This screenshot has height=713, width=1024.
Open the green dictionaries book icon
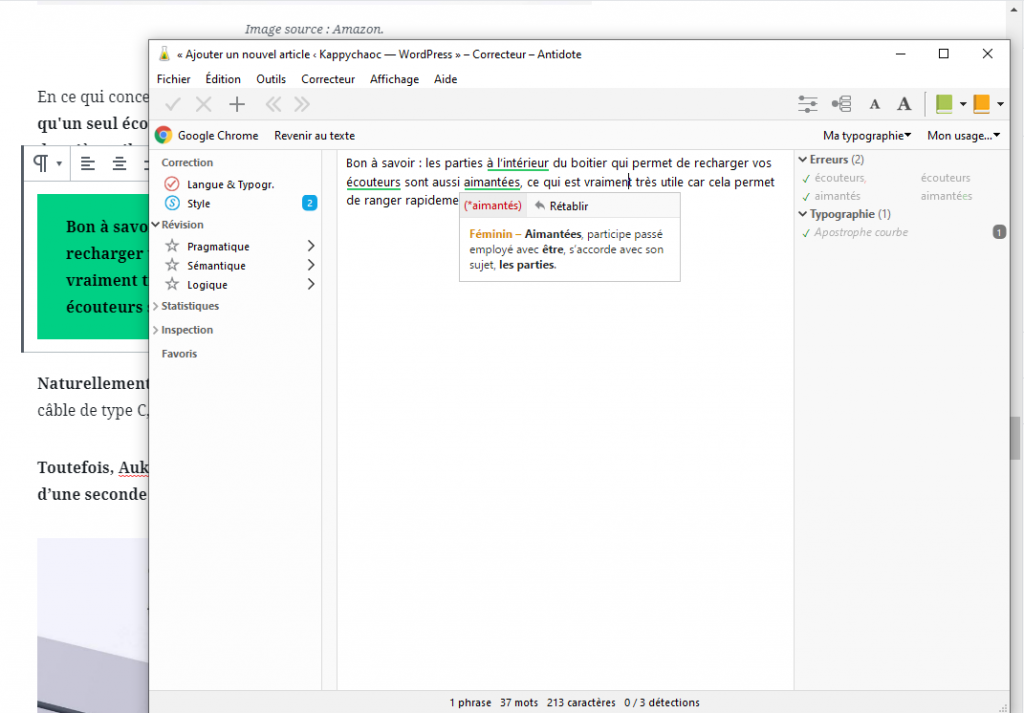[944, 104]
